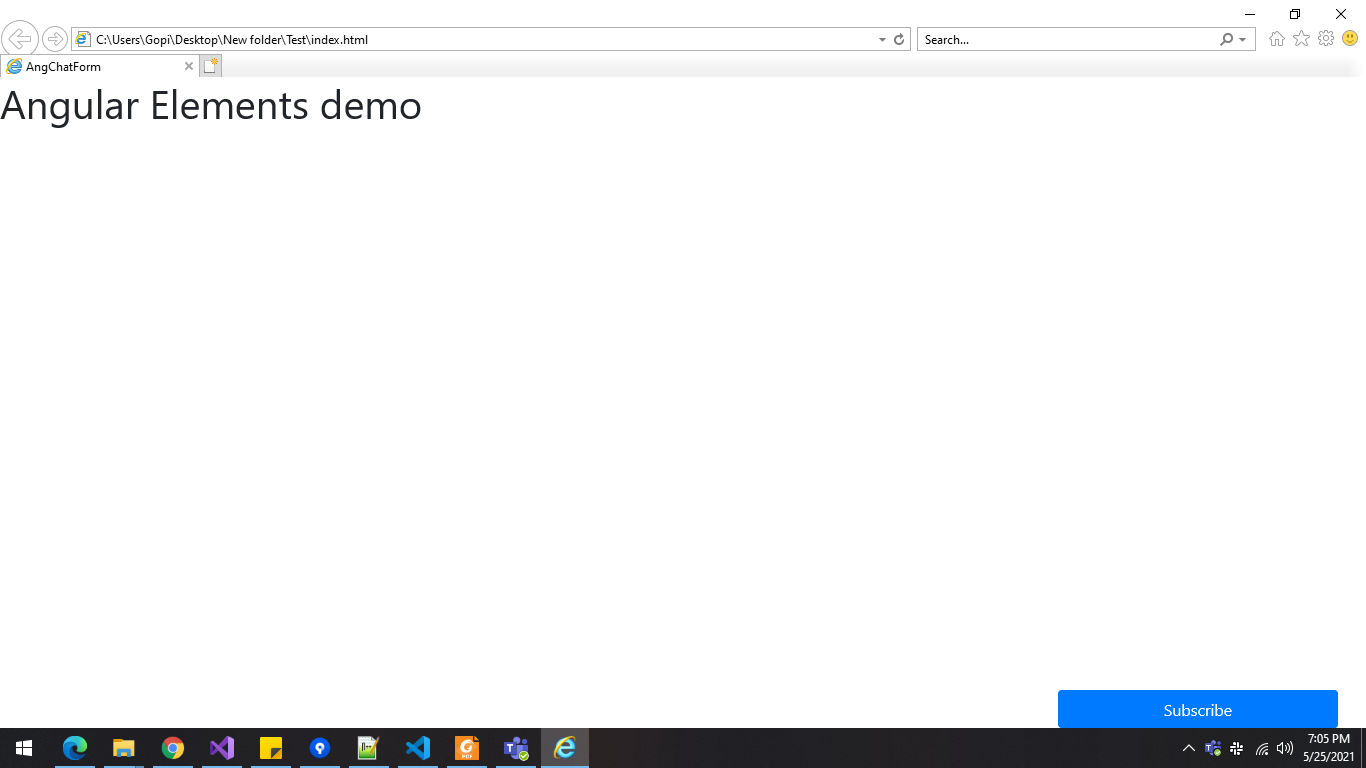Launch Microsoft Teams from the taskbar

515,747
